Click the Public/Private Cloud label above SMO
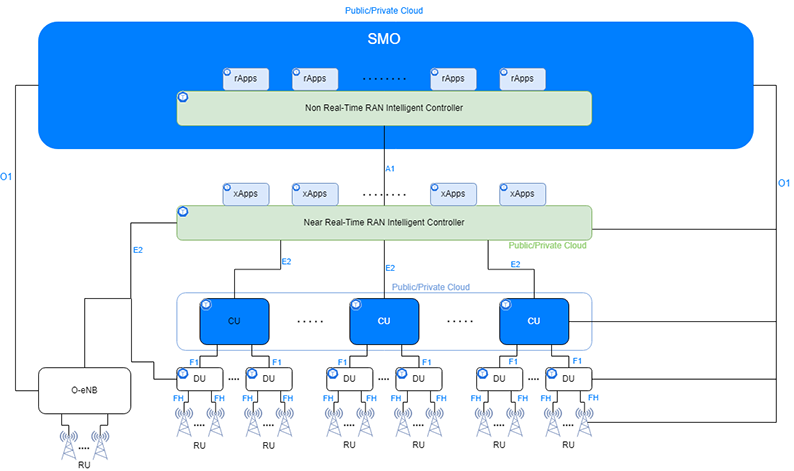 pyautogui.click(x=384, y=11)
